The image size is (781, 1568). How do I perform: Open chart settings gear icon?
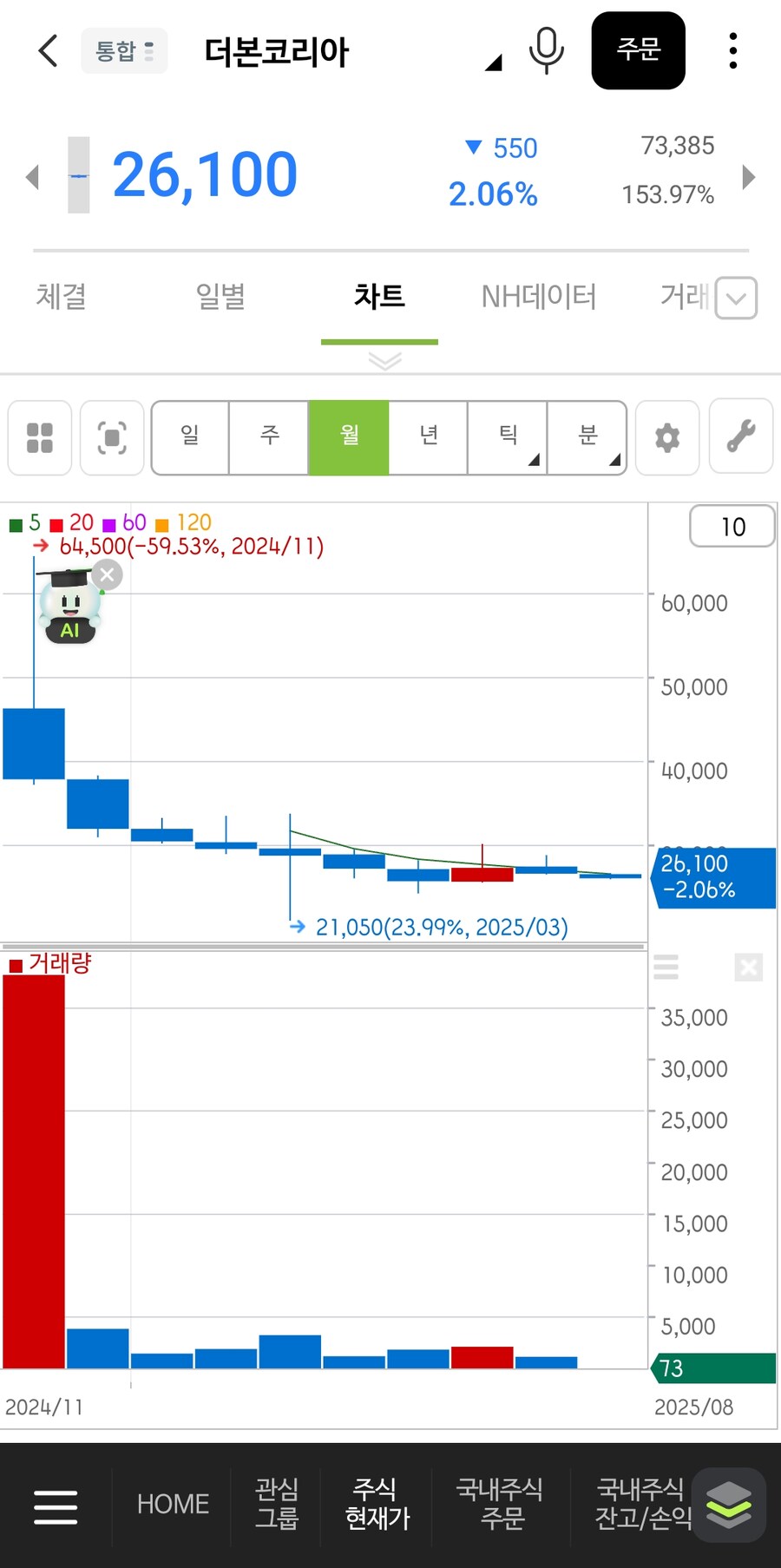pos(667,437)
